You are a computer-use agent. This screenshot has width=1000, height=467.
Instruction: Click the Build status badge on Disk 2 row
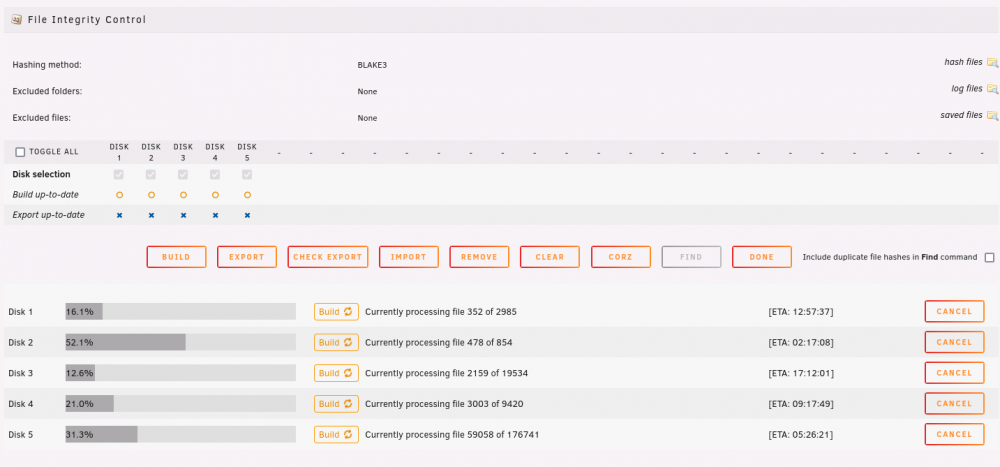(x=336, y=343)
